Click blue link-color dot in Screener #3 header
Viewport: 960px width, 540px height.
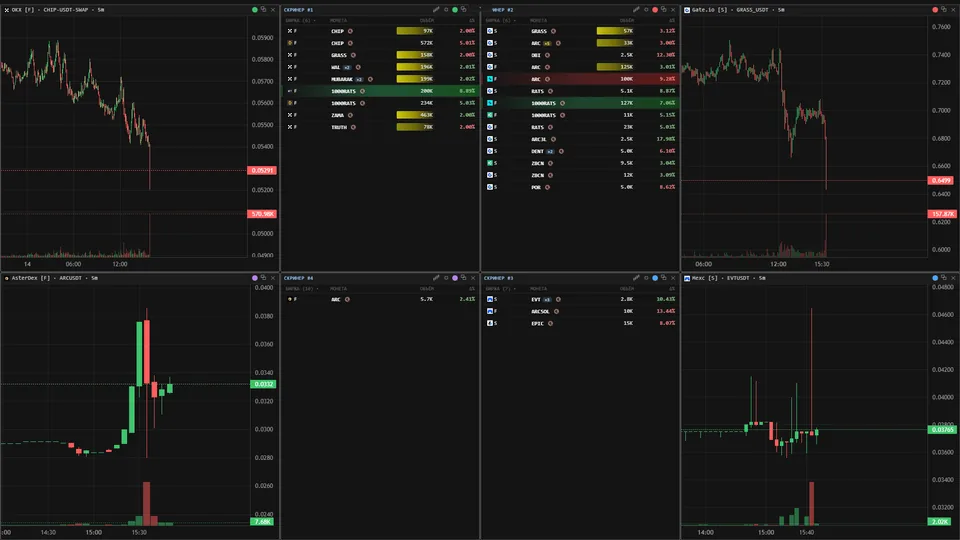tap(655, 278)
